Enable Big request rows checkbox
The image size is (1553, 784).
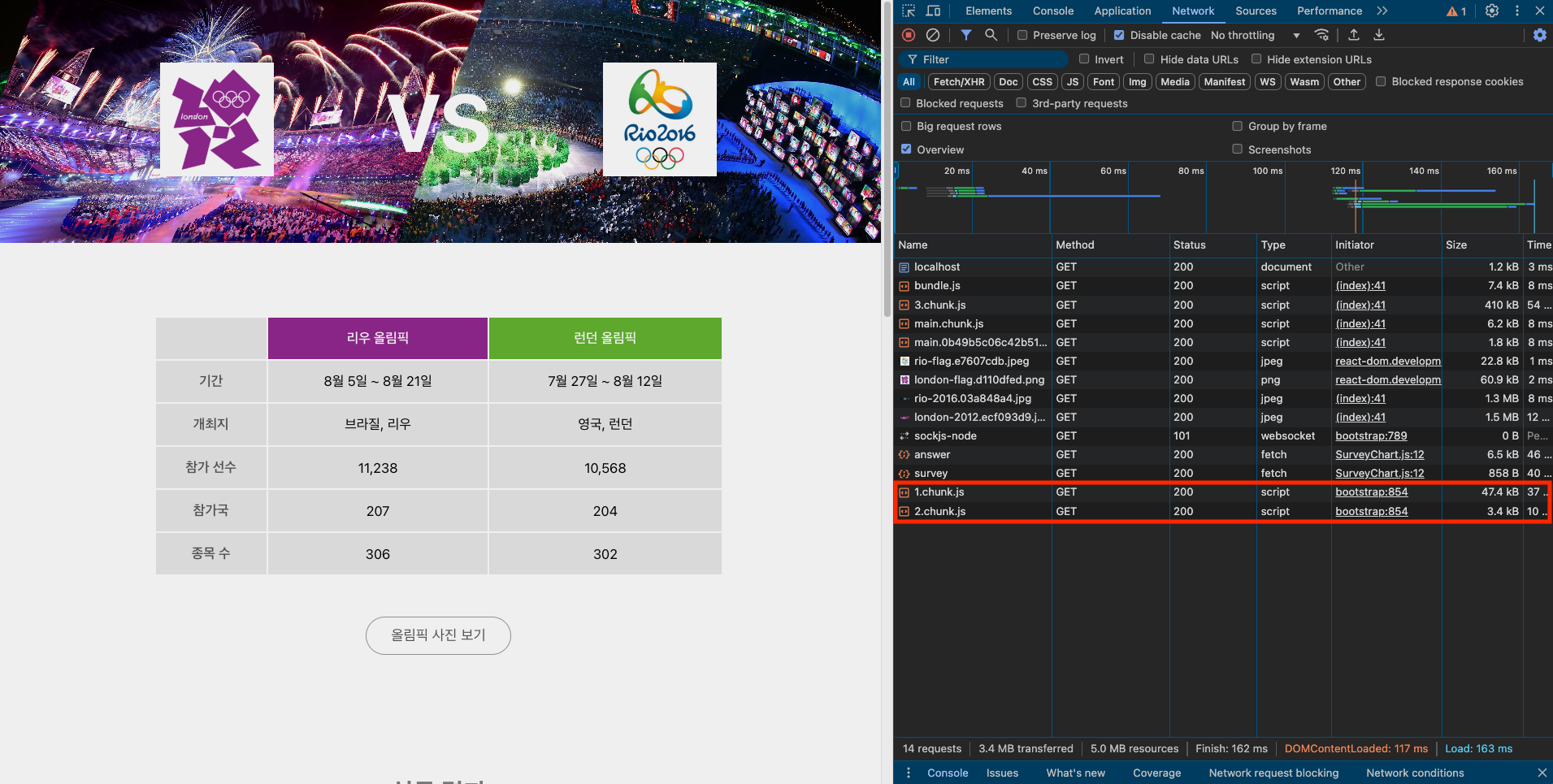[x=906, y=126]
